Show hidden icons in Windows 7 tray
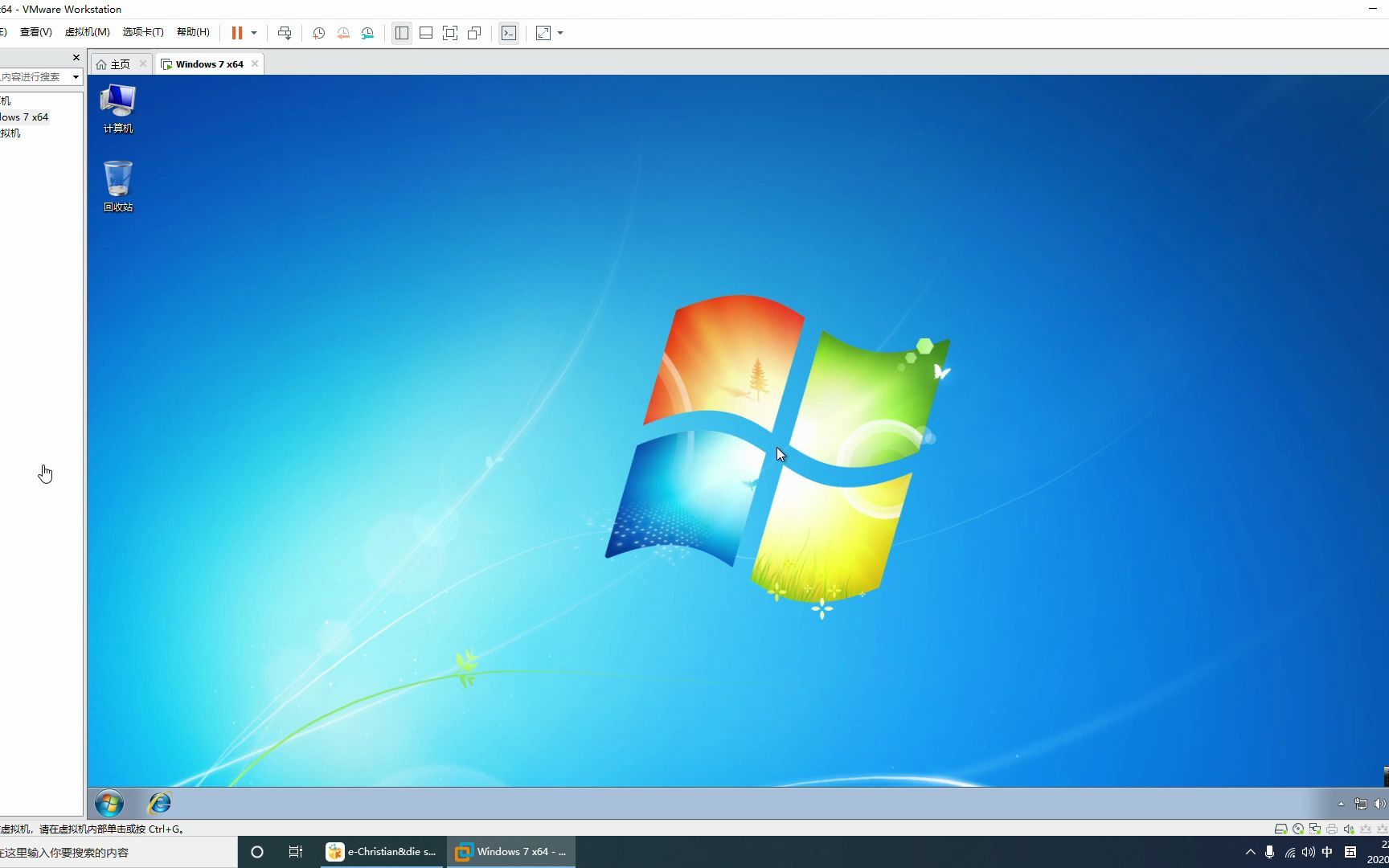Screen dimensions: 1389x868 pos(1341,804)
